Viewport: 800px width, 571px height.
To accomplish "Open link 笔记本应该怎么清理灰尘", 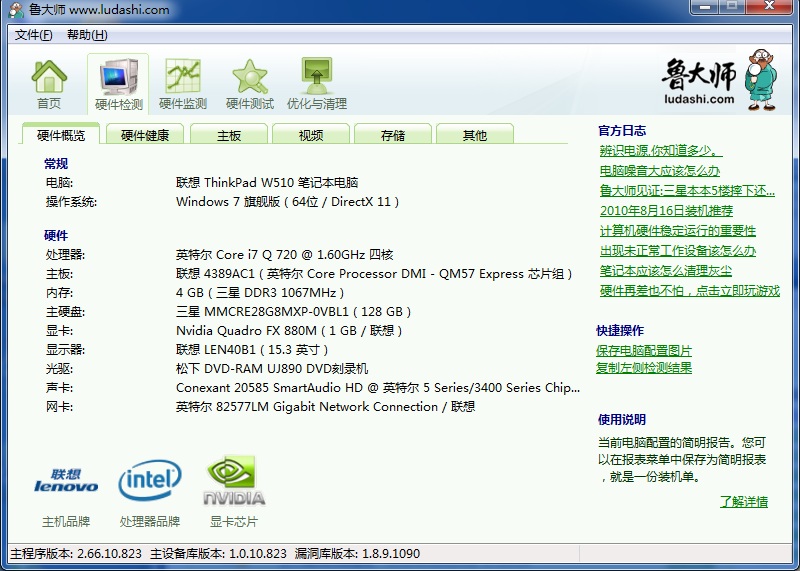I will click(x=666, y=270).
